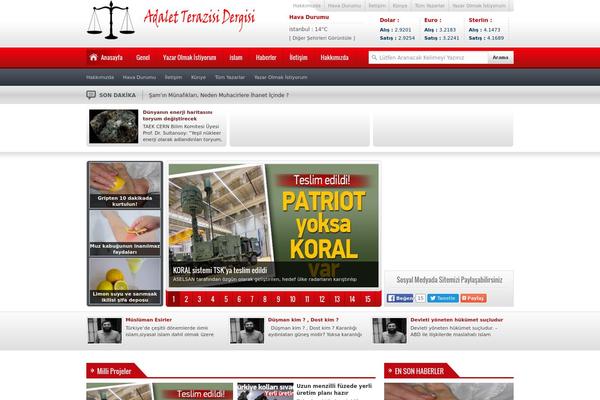Open Düşman kim ? , Dost kim ? article
This screenshot has width=600, height=400.
pyautogui.click(x=303, y=320)
